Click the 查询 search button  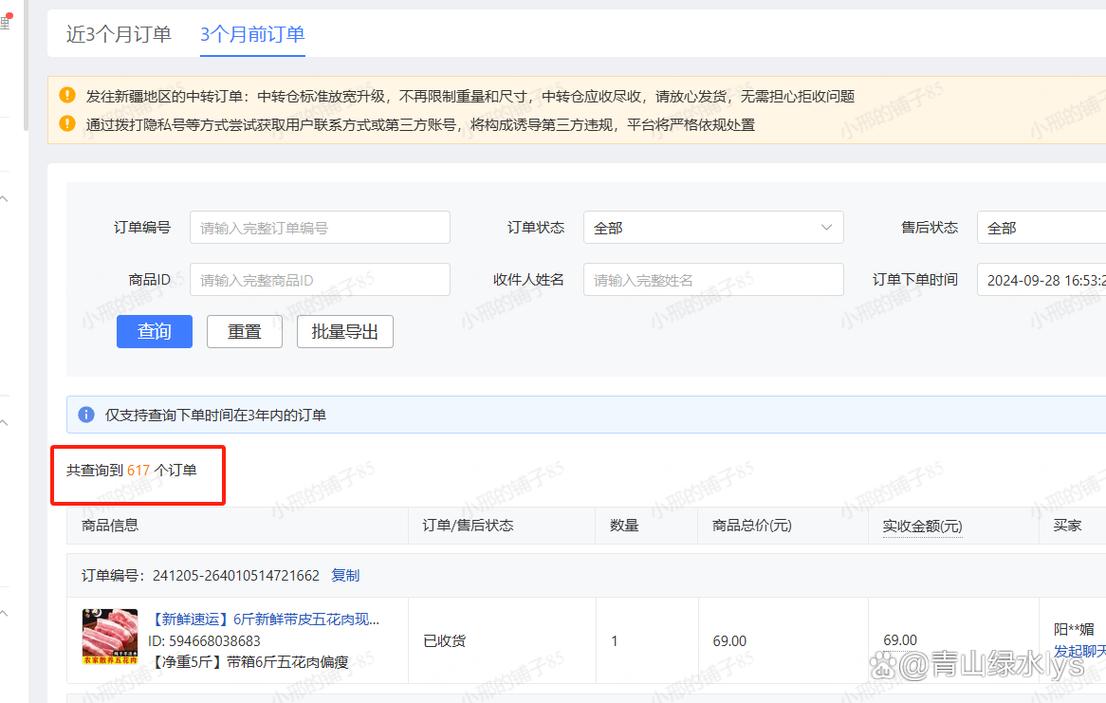pos(154,331)
